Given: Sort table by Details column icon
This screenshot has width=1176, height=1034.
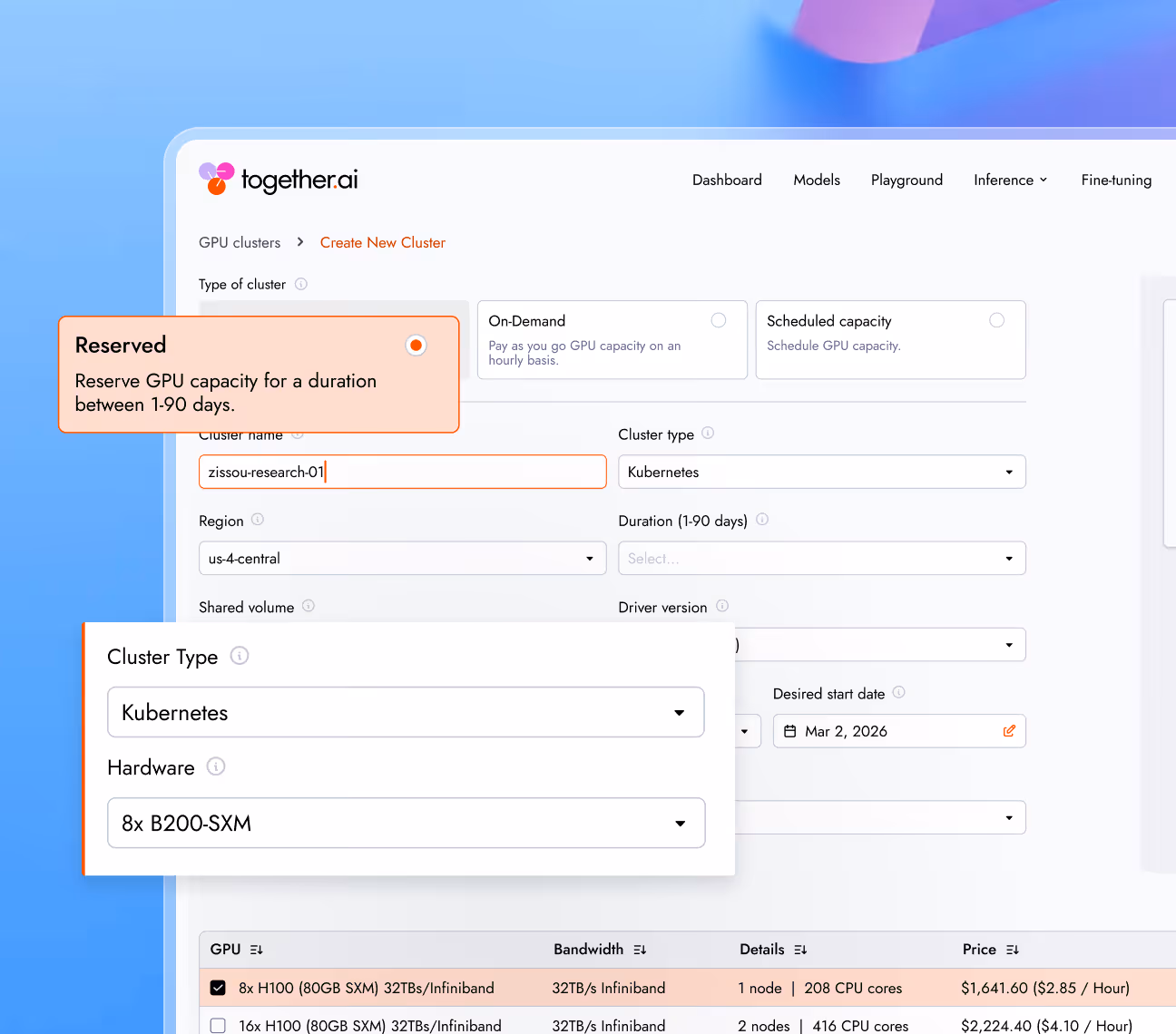Looking at the screenshot, I should 800,950.
